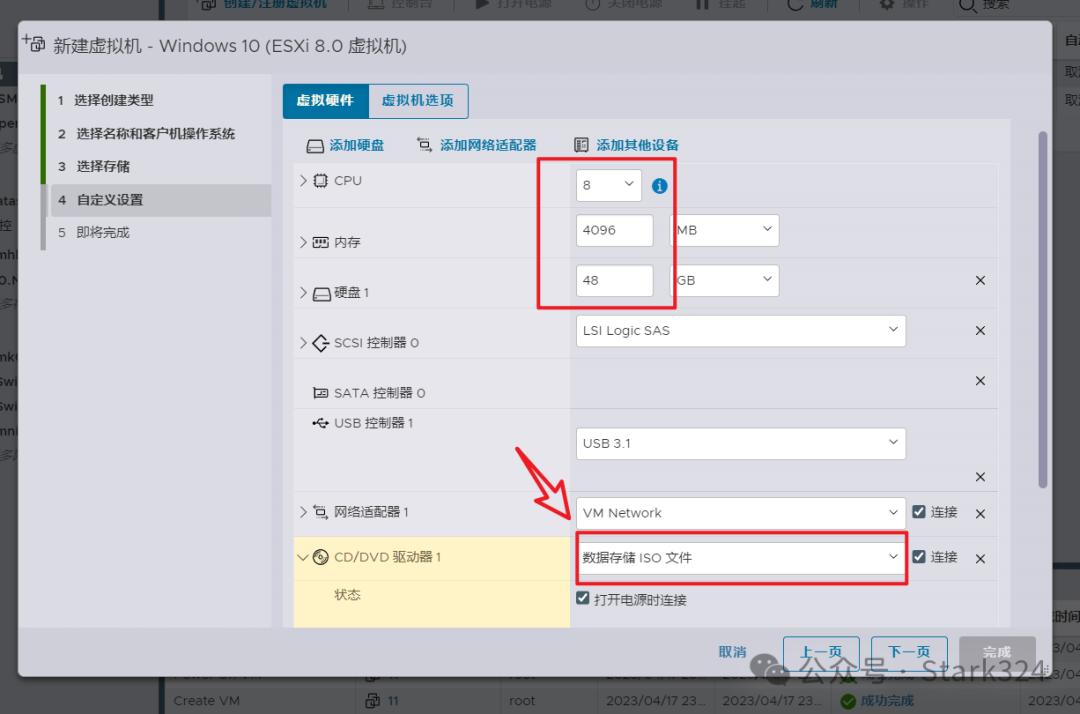Click the SATA 控制器 0 icon
The height and width of the screenshot is (714, 1080).
(320, 393)
